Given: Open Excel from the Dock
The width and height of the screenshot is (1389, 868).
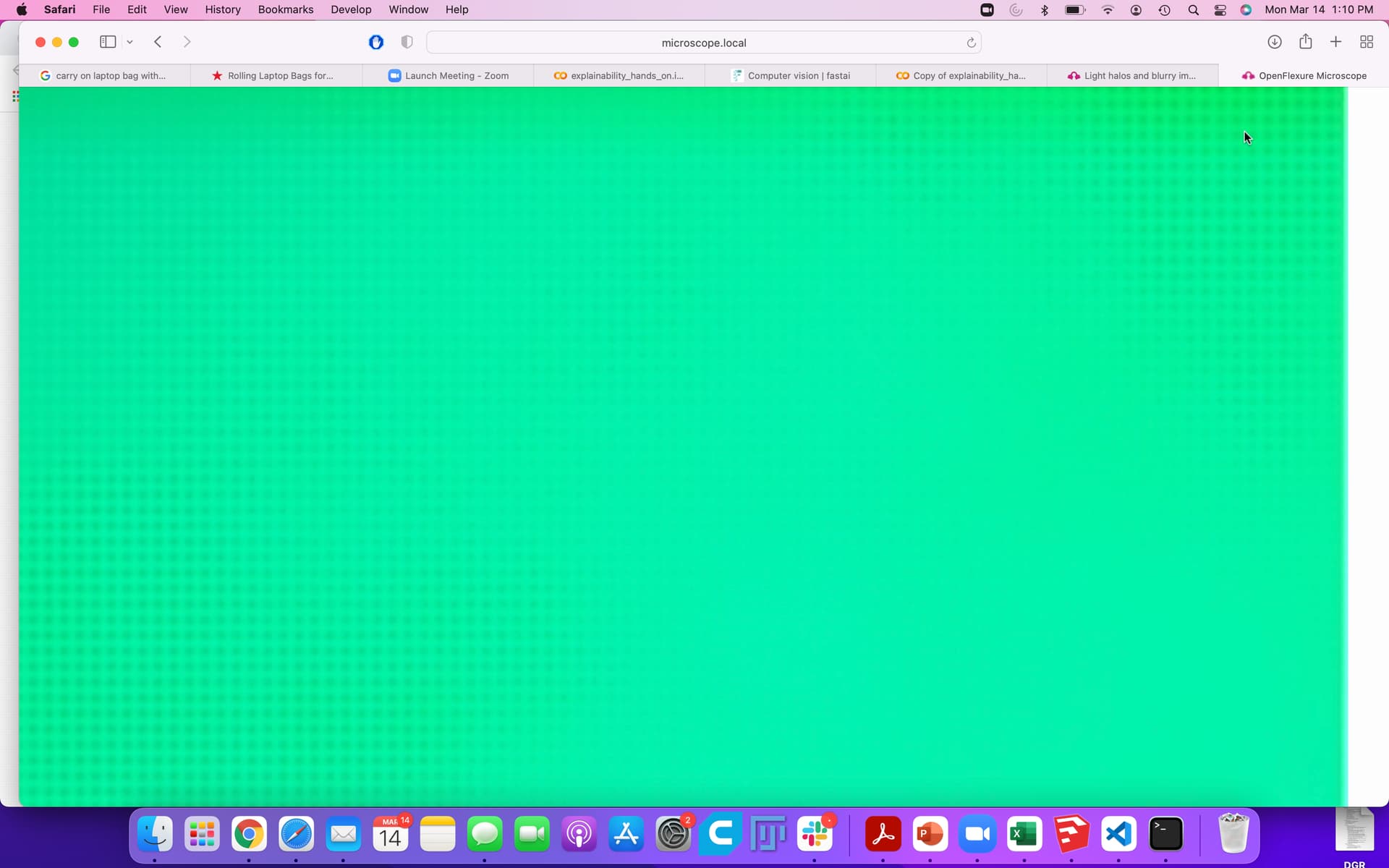Looking at the screenshot, I should [1024, 835].
